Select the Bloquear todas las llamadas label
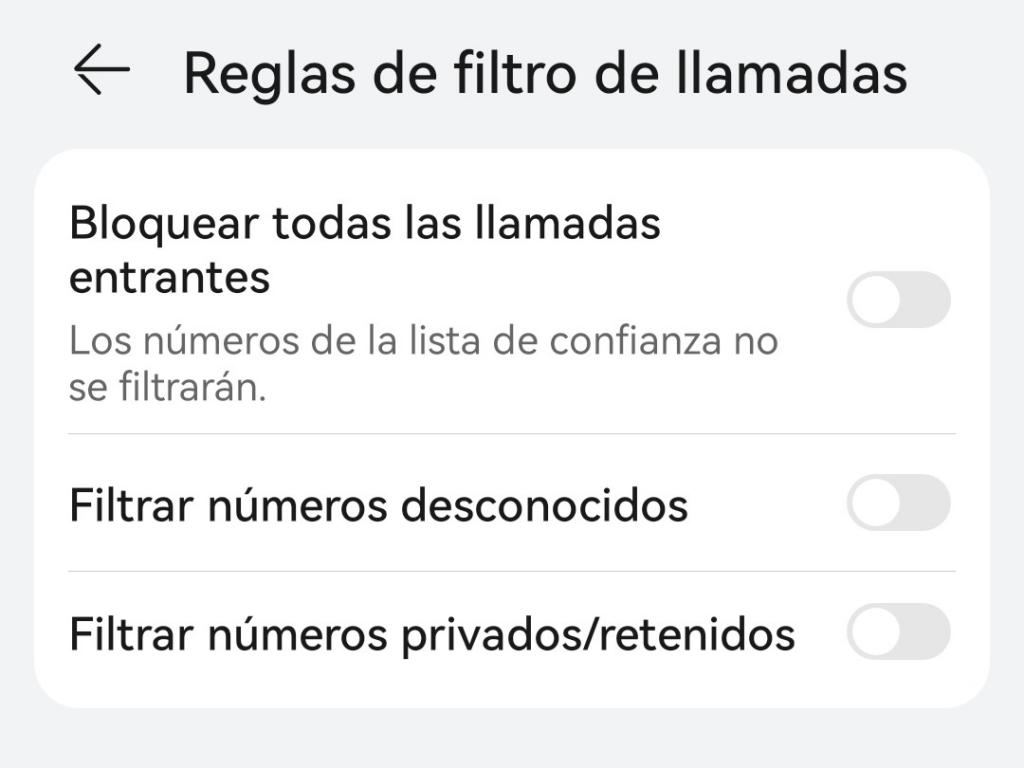1024x768 pixels. 365,224
